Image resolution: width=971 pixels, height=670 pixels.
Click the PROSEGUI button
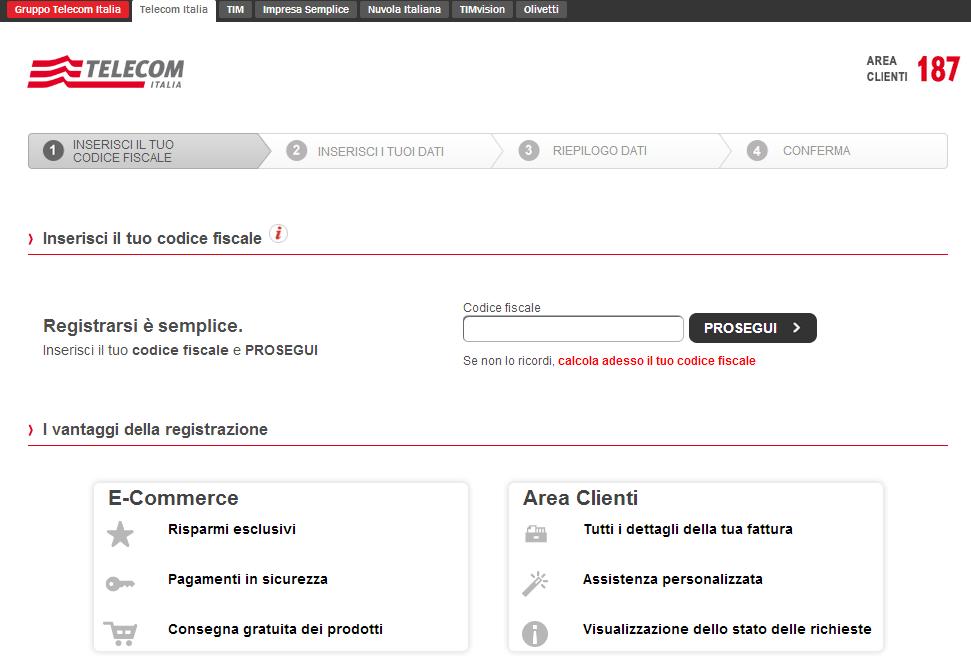point(752,328)
